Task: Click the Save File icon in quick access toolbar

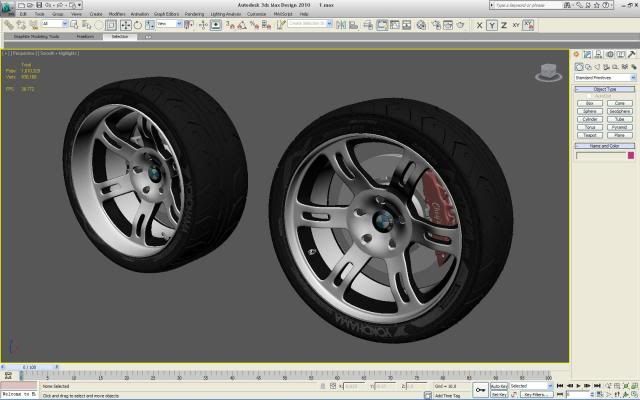Action: tap(39, 5)
